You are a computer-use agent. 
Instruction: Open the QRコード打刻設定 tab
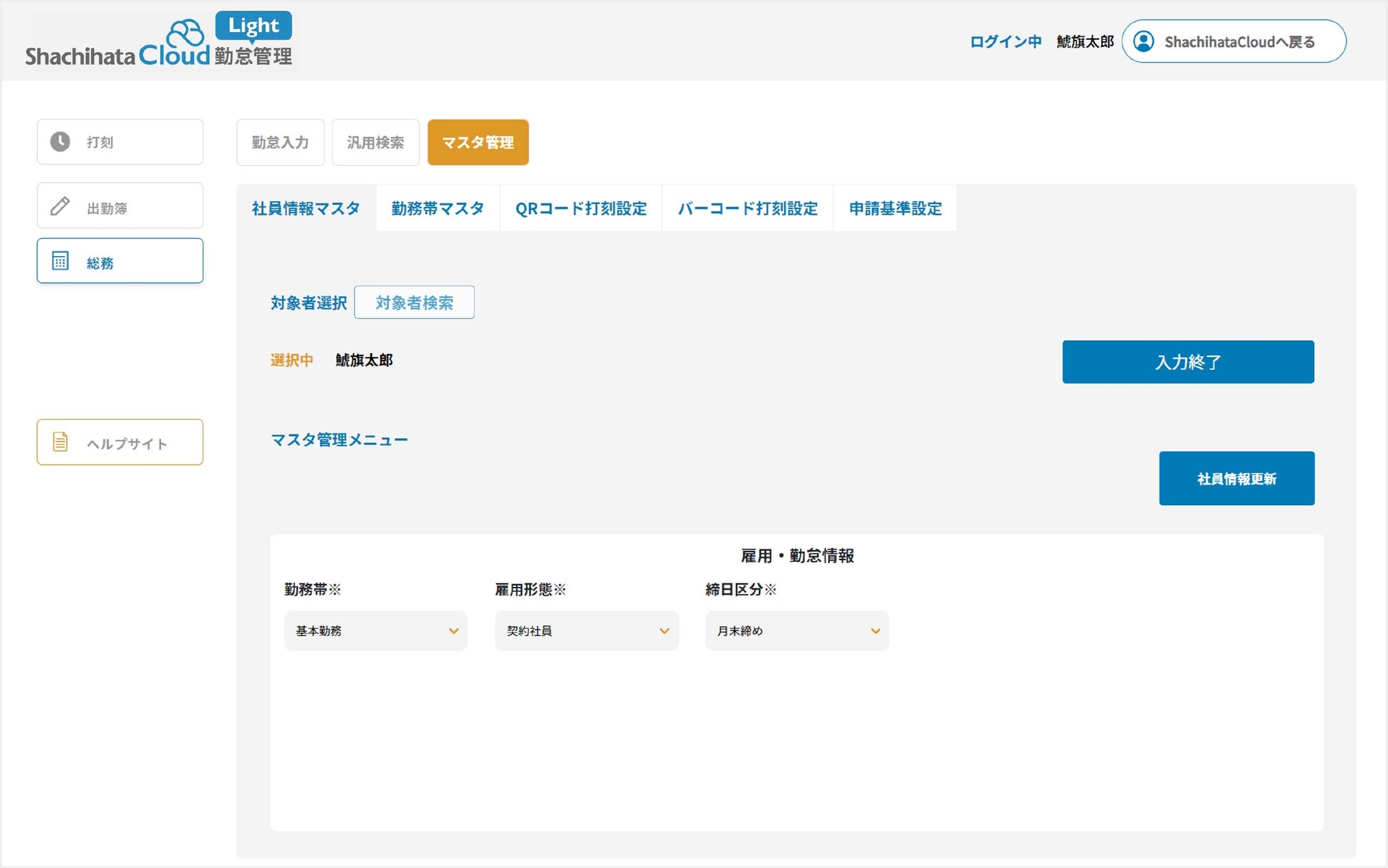[581, 208]
